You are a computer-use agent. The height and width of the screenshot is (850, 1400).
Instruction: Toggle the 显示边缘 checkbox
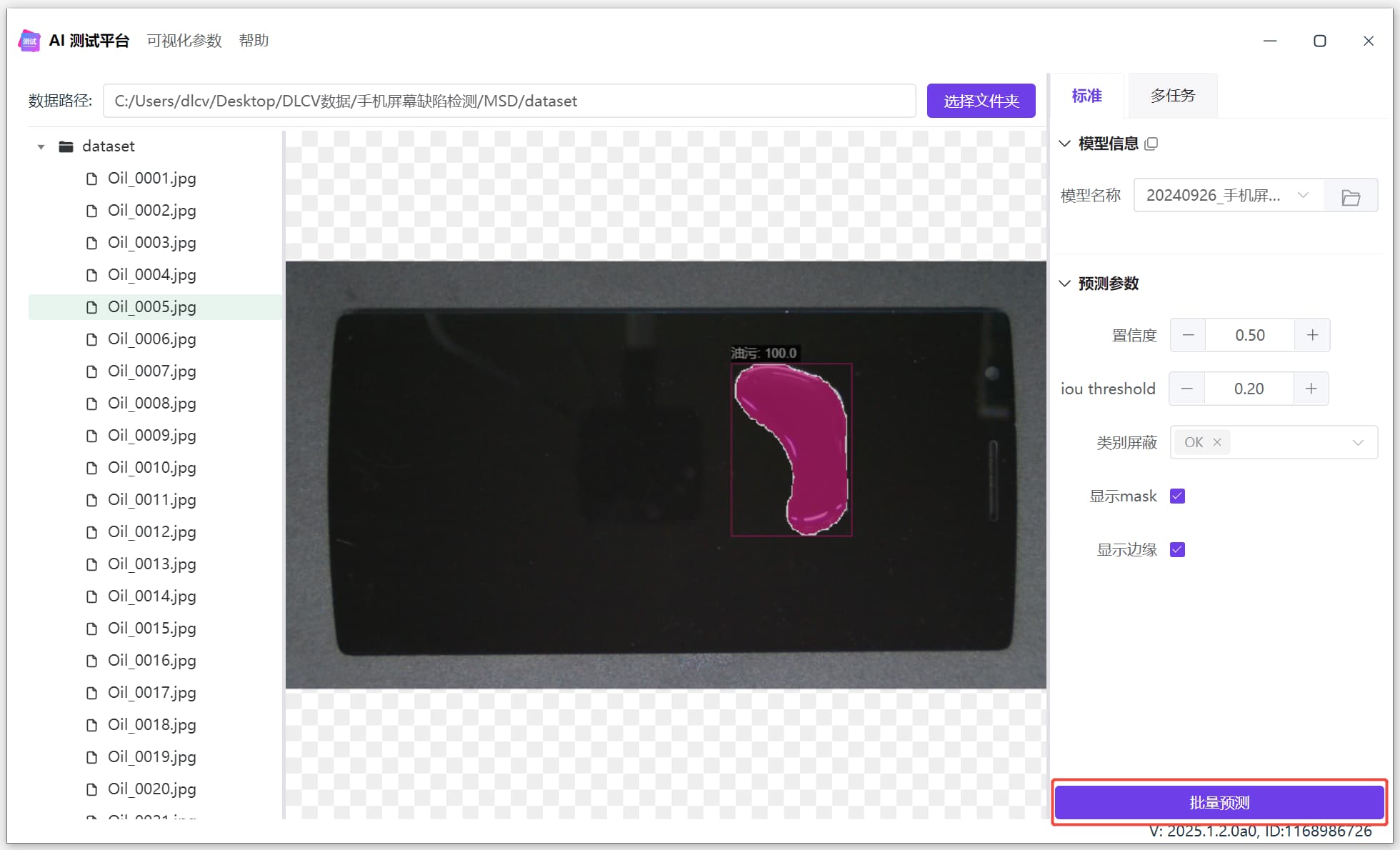click(x=1178, y=549)
